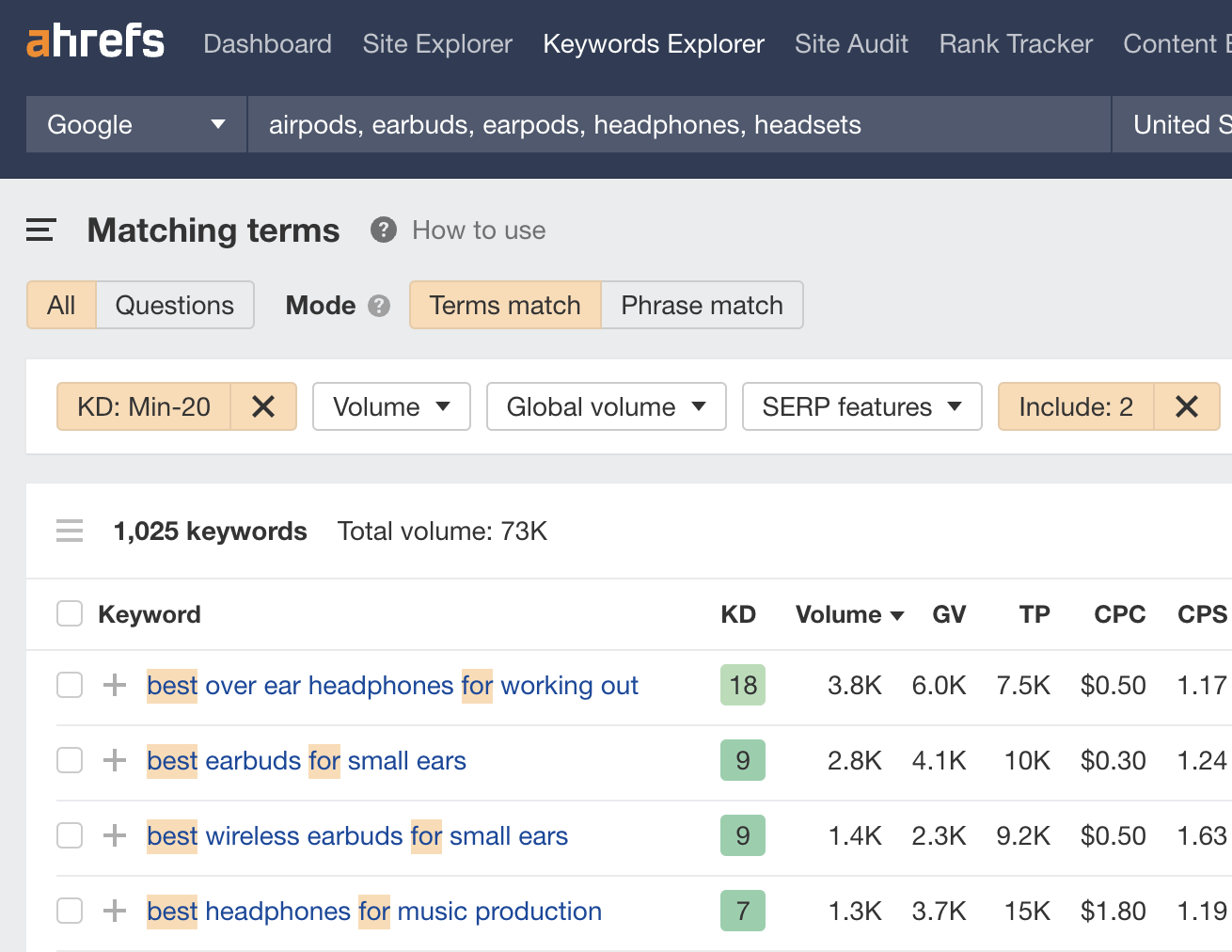Click the help icon next to How to use

coord(382,230)
